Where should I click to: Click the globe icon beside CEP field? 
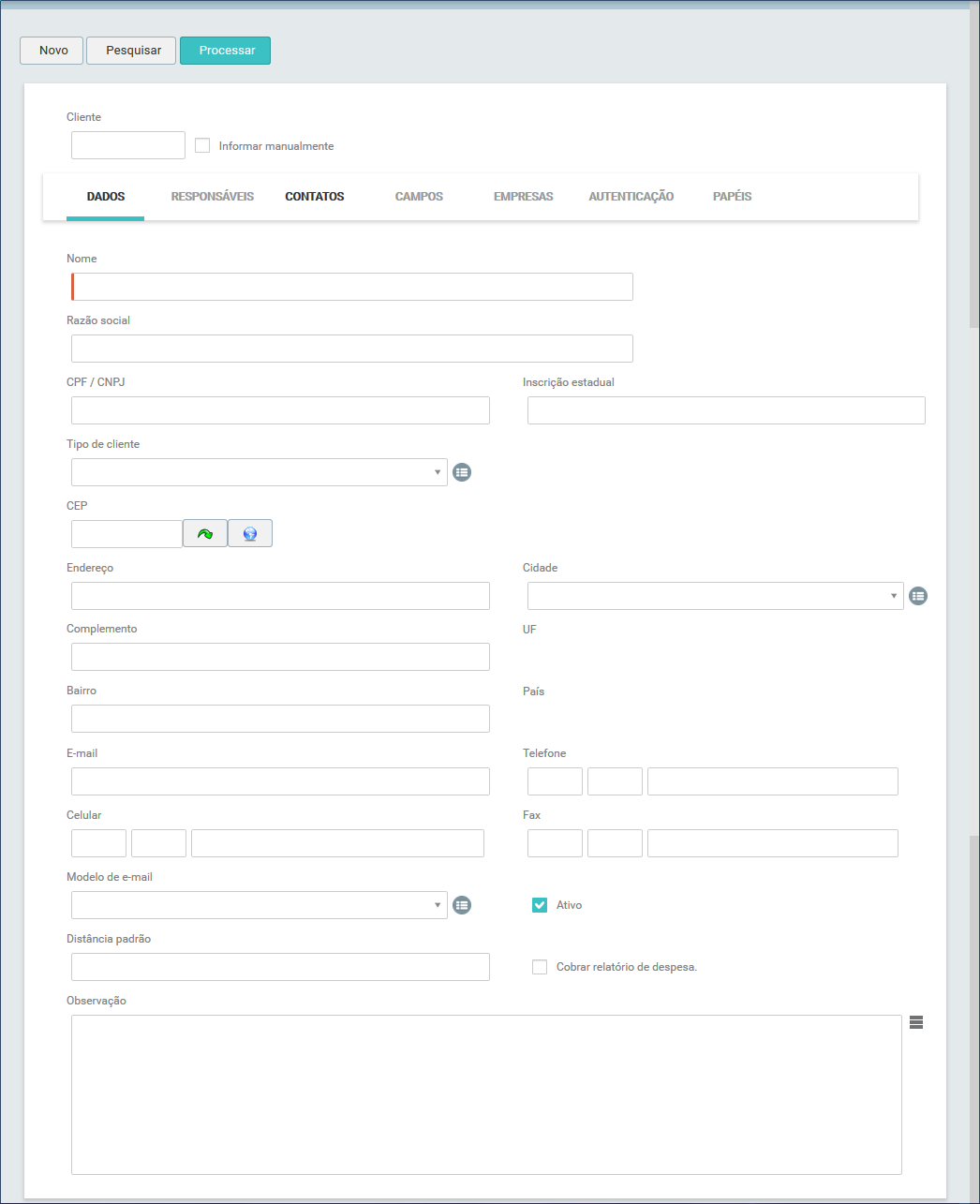pyautogui.click(x=250, y=534)
